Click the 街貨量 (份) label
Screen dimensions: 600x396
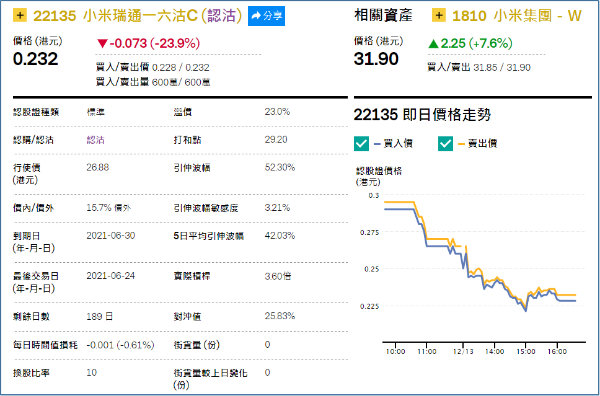click(196, 345)
